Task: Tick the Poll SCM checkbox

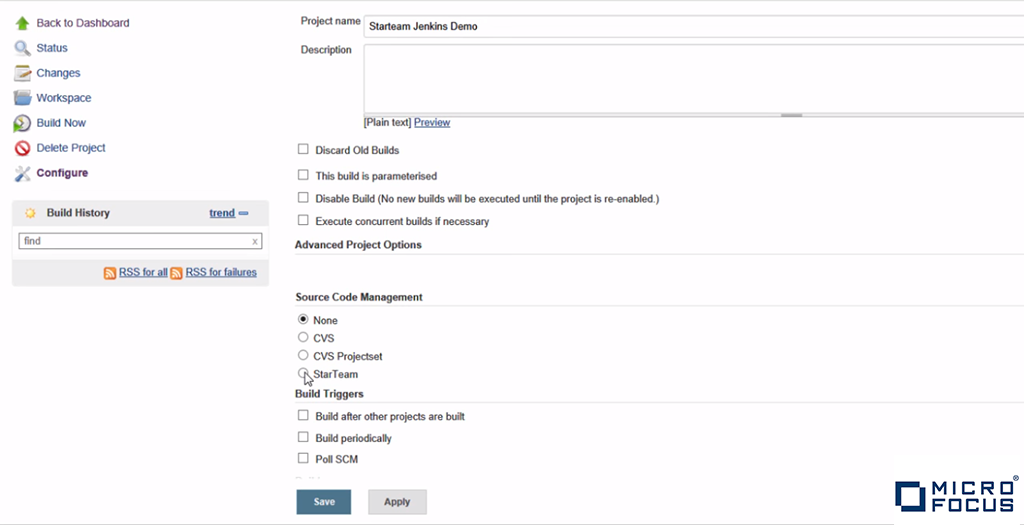Action: click(303, 459)
